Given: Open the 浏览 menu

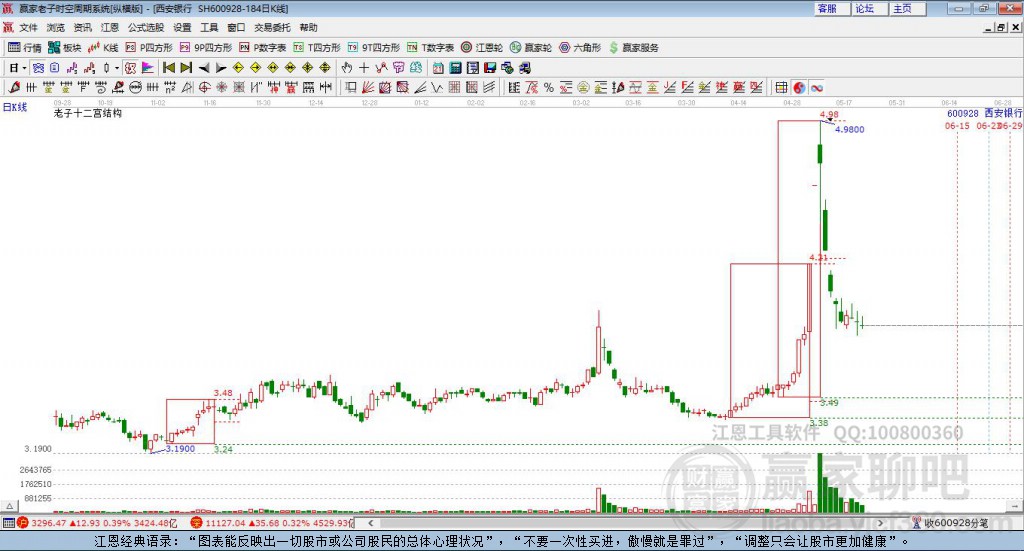Looking at the screenshot, I should pos(56,27).
